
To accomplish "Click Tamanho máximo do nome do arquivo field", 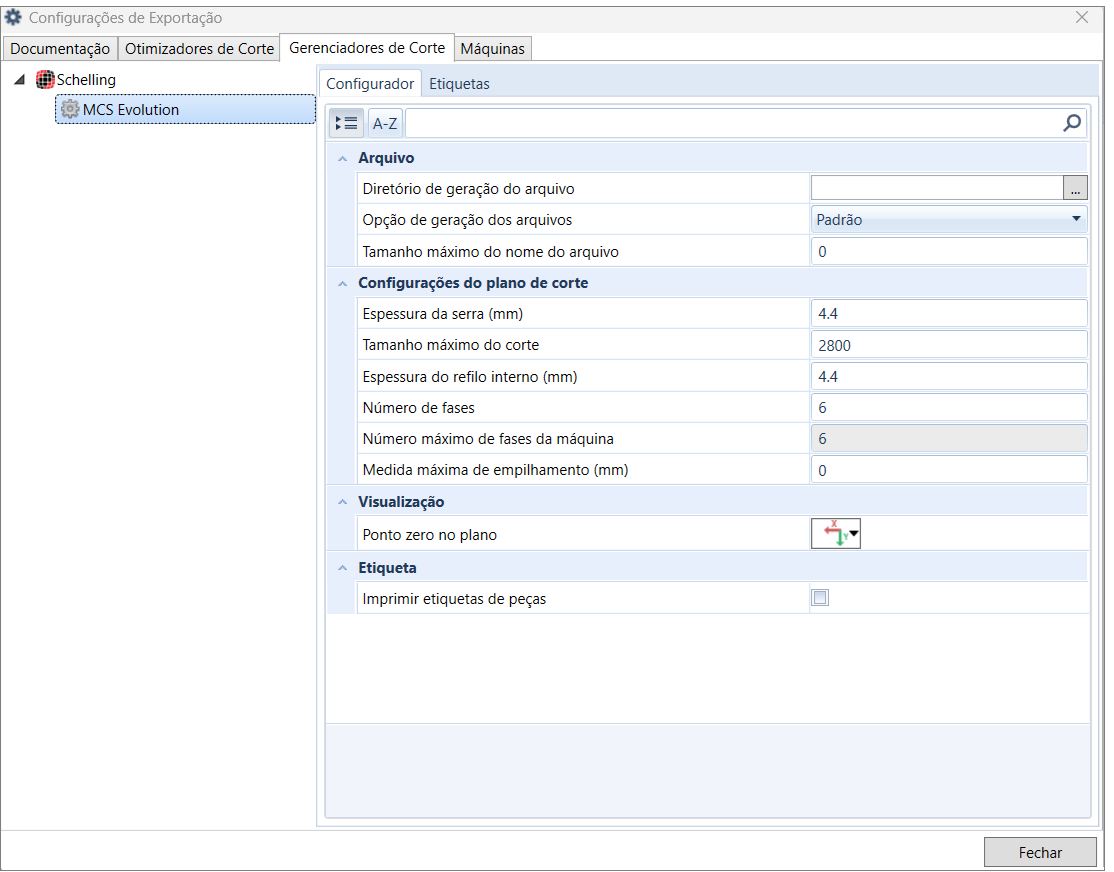I will pyautogui.click(x=948, y=252).
